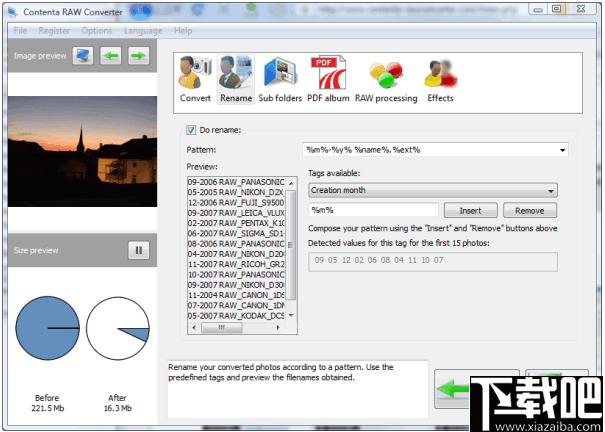Viewport: 605px width, 432px height.
Task: Click the Before 221.5 Mb label
Action: [x=47, y=403]
